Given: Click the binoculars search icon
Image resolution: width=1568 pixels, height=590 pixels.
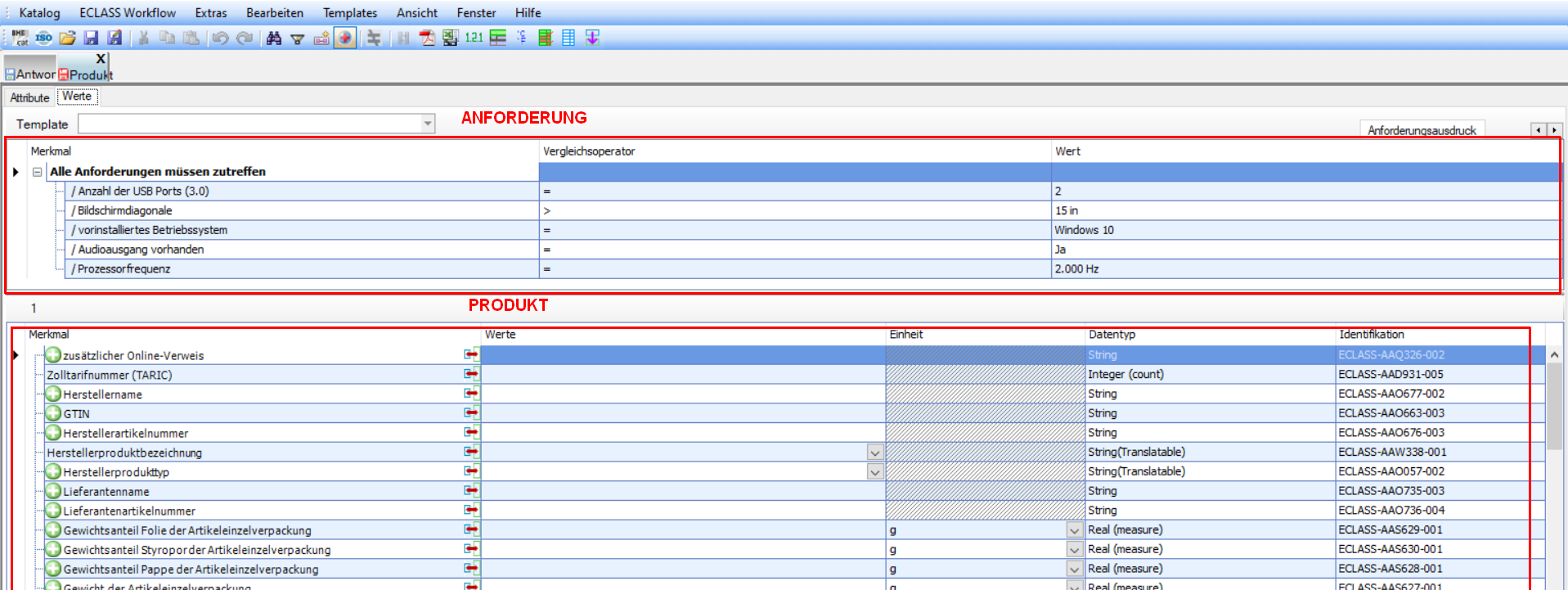Looking at the screenshot, I should pyautogui.click(x=274, y=38).
